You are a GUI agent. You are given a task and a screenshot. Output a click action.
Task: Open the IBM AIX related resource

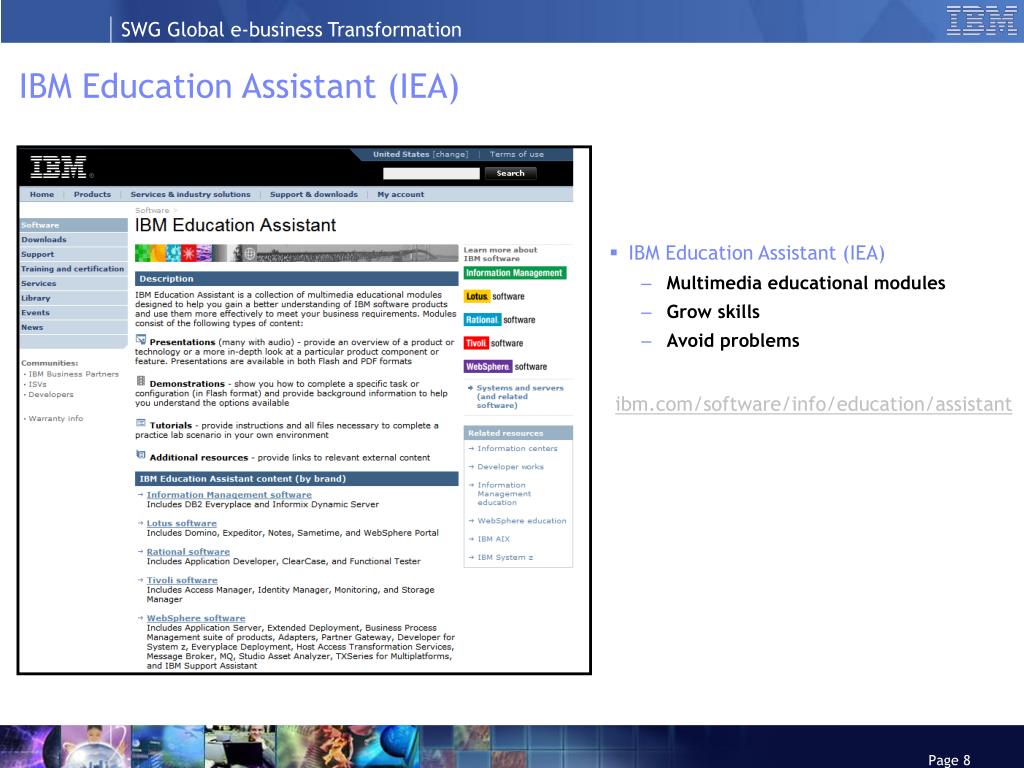[493, 539]
